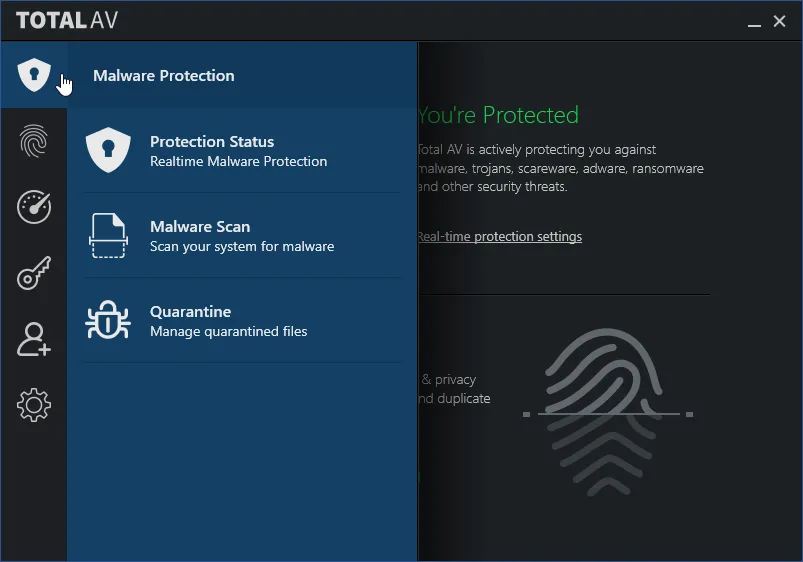
Task: Open the settings gear sidebar icon
Action: [34, 405]
